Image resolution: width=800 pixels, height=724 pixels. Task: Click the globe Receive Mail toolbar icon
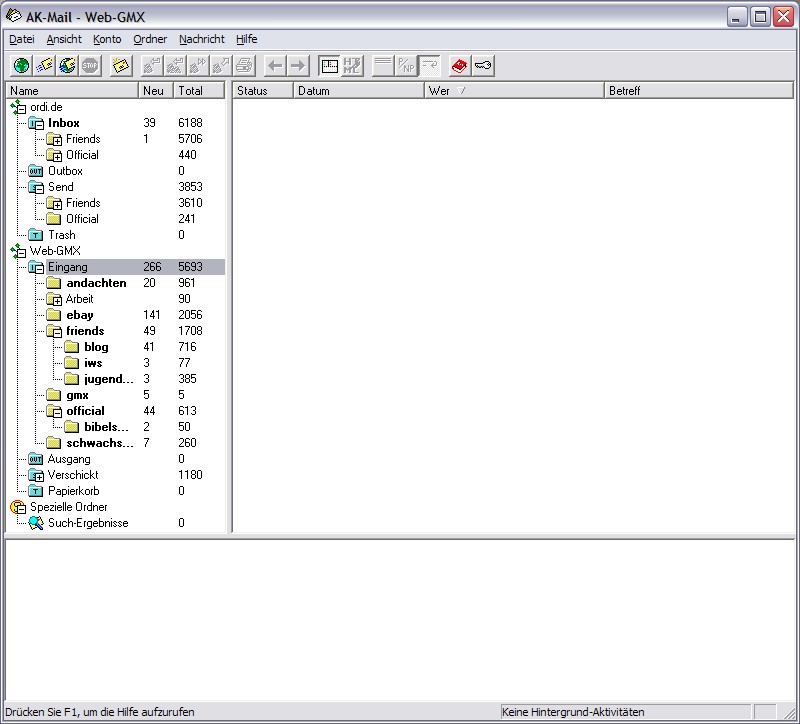point(21,66)
